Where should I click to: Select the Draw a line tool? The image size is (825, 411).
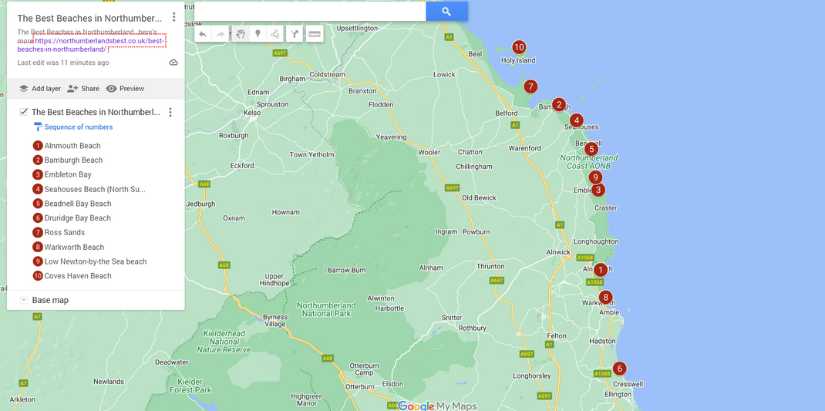pos(275,34)
